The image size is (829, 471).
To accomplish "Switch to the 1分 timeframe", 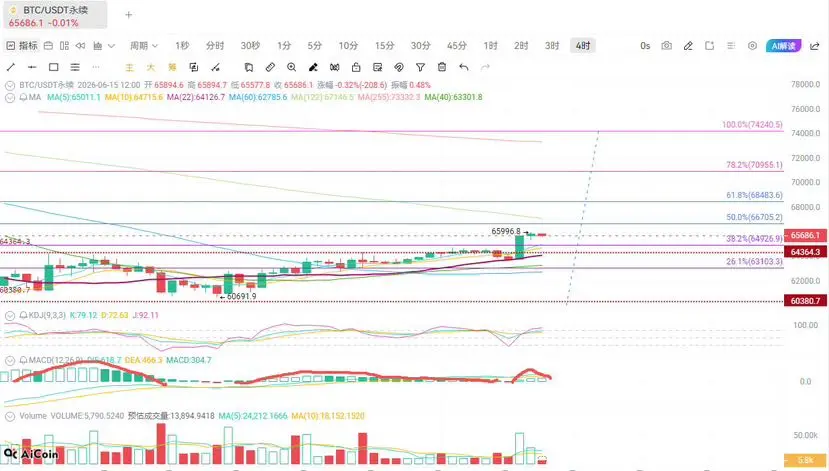I will click(x=284, y=46).
